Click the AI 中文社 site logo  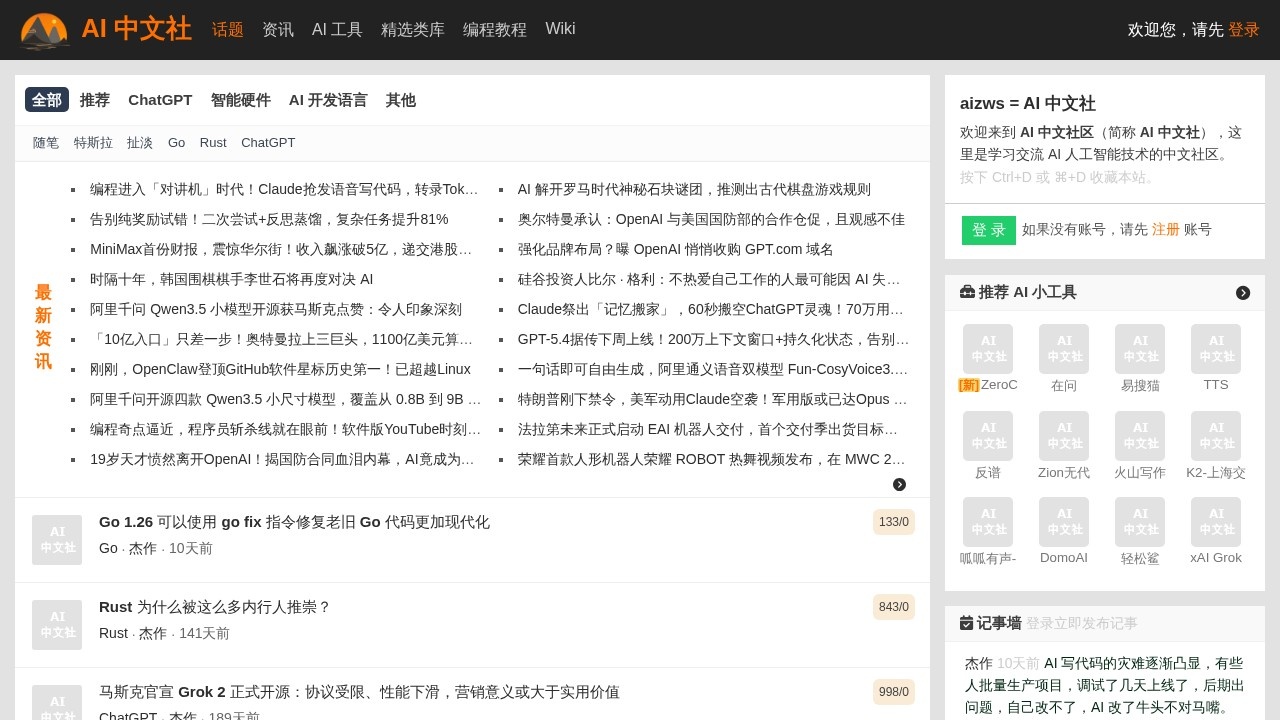tap(105, 30)
